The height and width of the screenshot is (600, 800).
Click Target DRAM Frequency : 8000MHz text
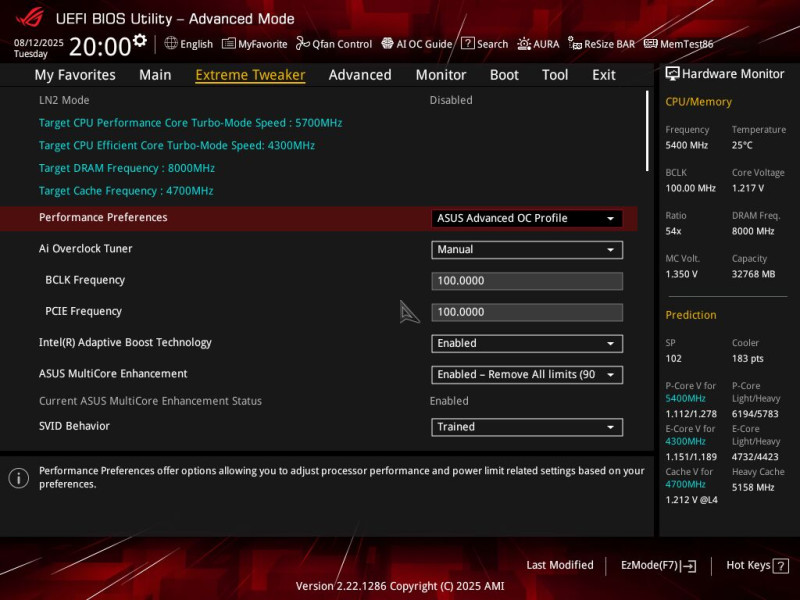pyautogui.click(x=127, y=168)
